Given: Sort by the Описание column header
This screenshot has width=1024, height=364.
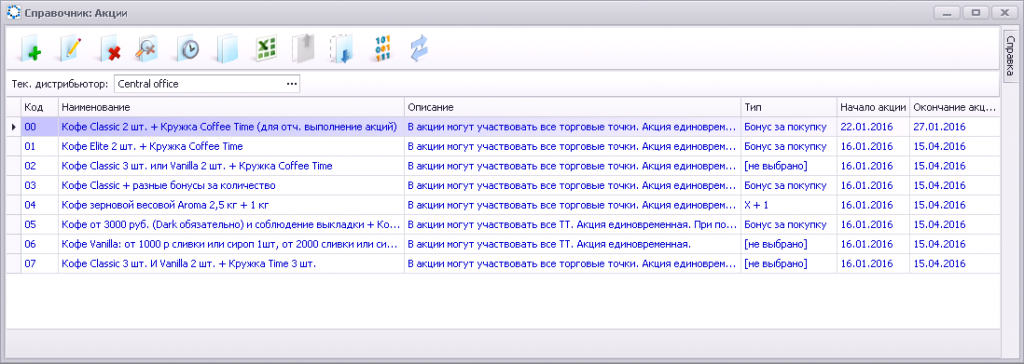Looking at the screenshot, I should tap(572, 107).
